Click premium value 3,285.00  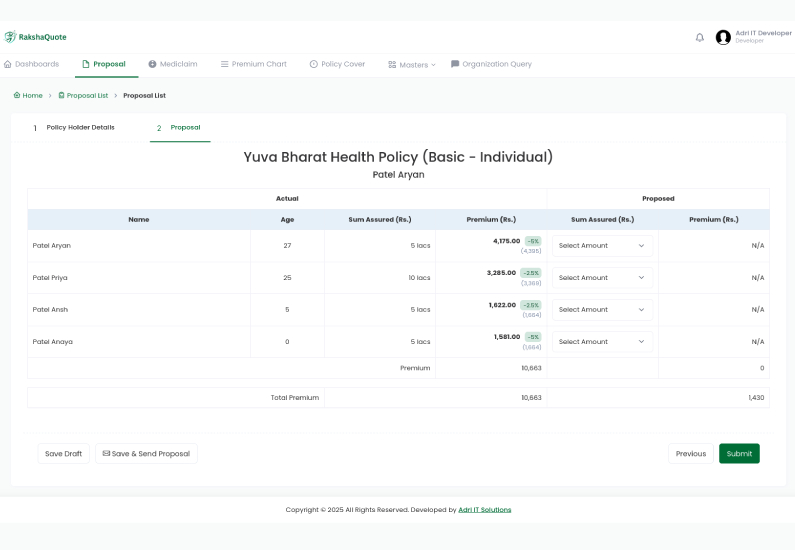pyautogui.click(x=501, y=273)
